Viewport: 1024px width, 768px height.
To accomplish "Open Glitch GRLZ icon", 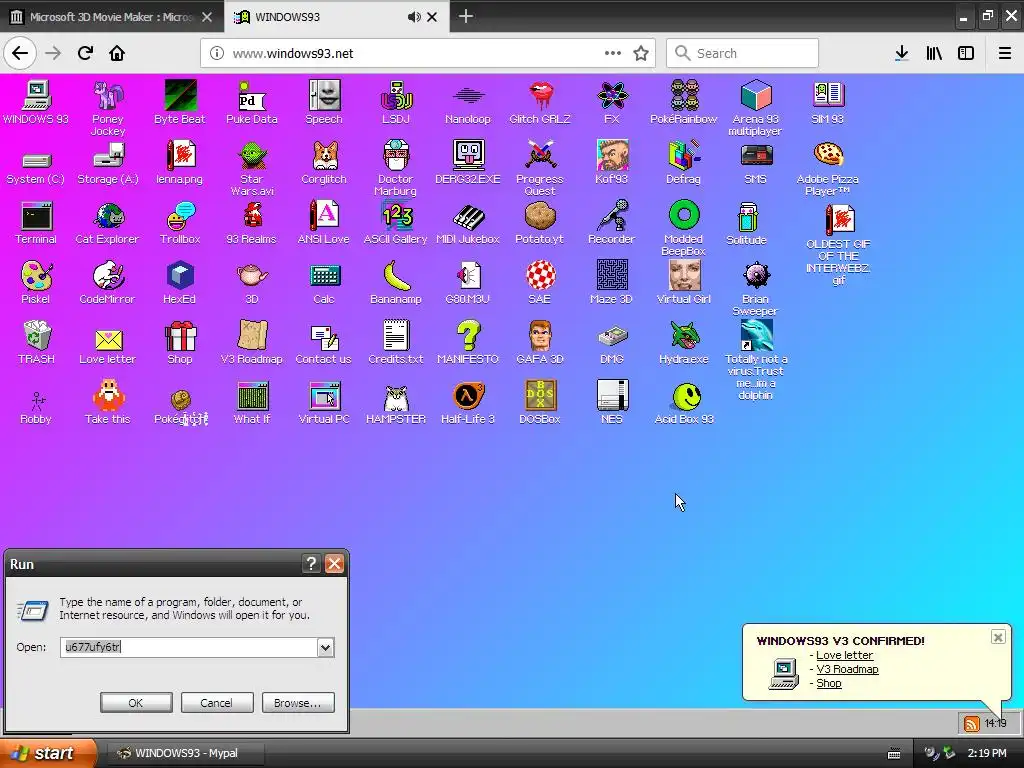I will pos(540,96).
